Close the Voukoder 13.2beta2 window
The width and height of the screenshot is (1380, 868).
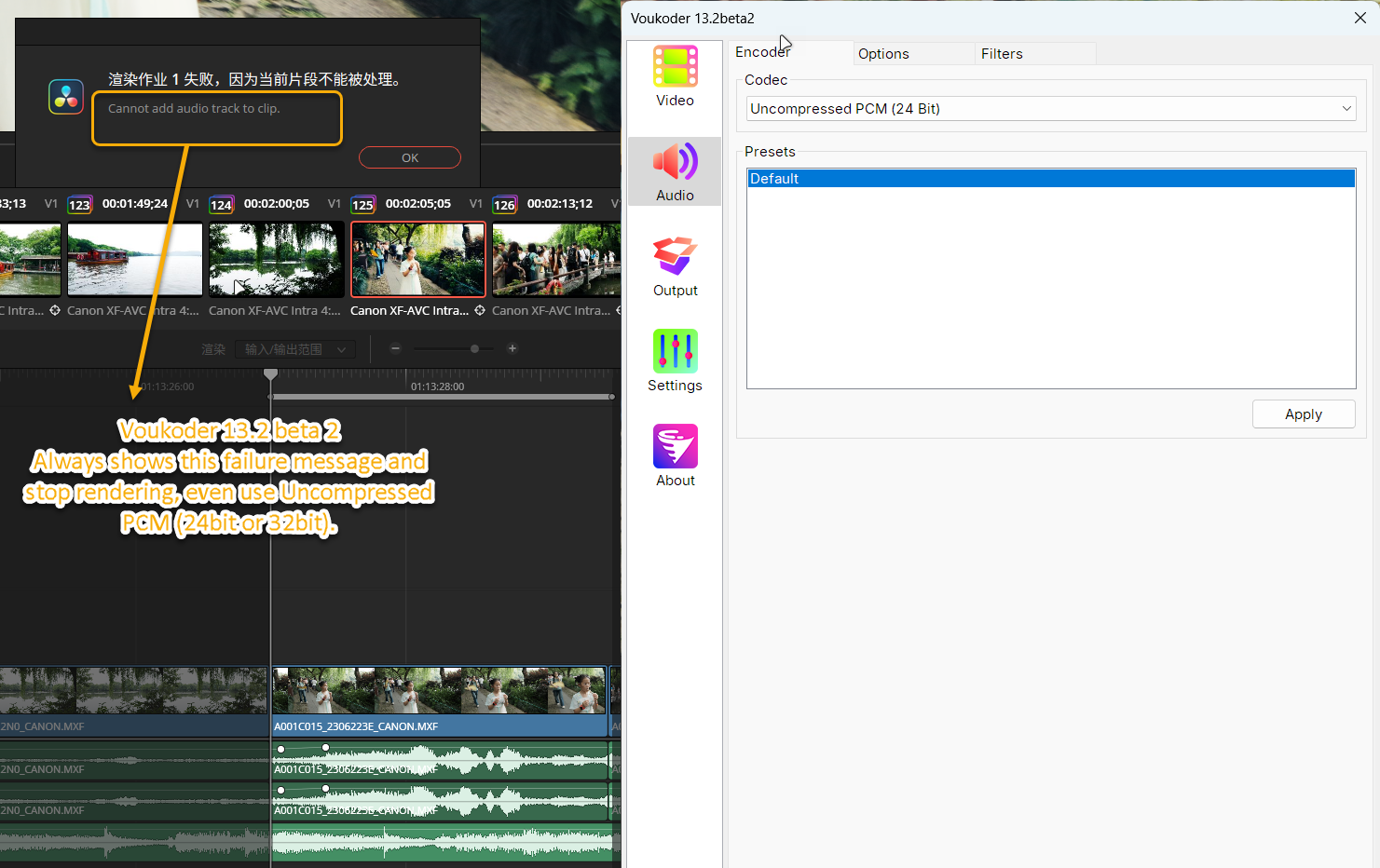point(1360,18)
